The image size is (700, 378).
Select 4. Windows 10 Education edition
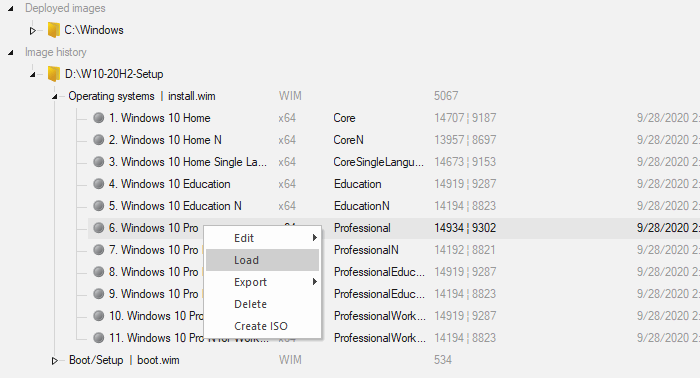[170, 184]
